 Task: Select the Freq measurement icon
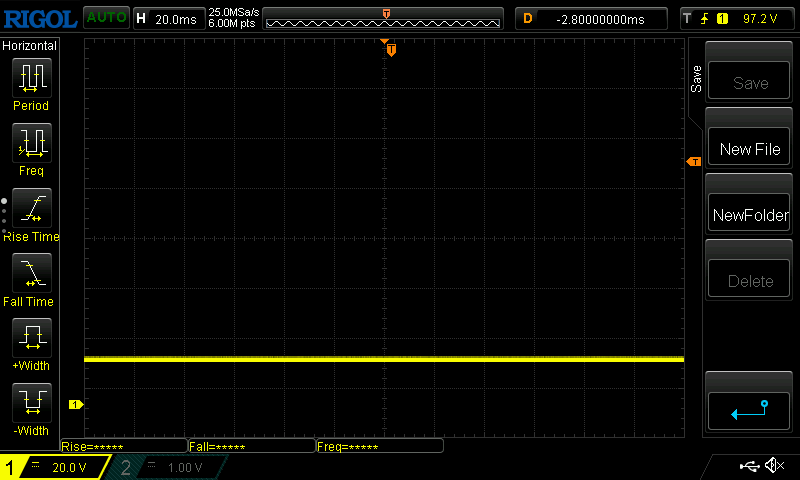point(32,143)
